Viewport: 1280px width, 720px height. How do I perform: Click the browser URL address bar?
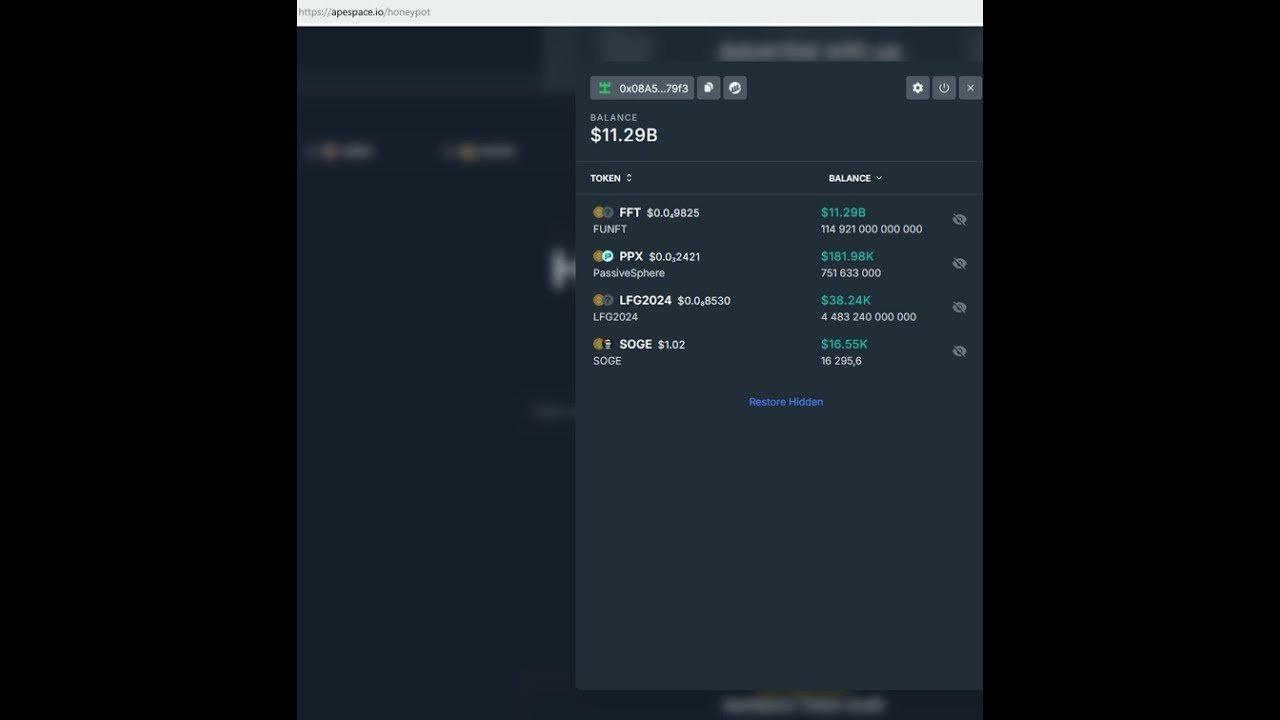(x=640, y=12)
